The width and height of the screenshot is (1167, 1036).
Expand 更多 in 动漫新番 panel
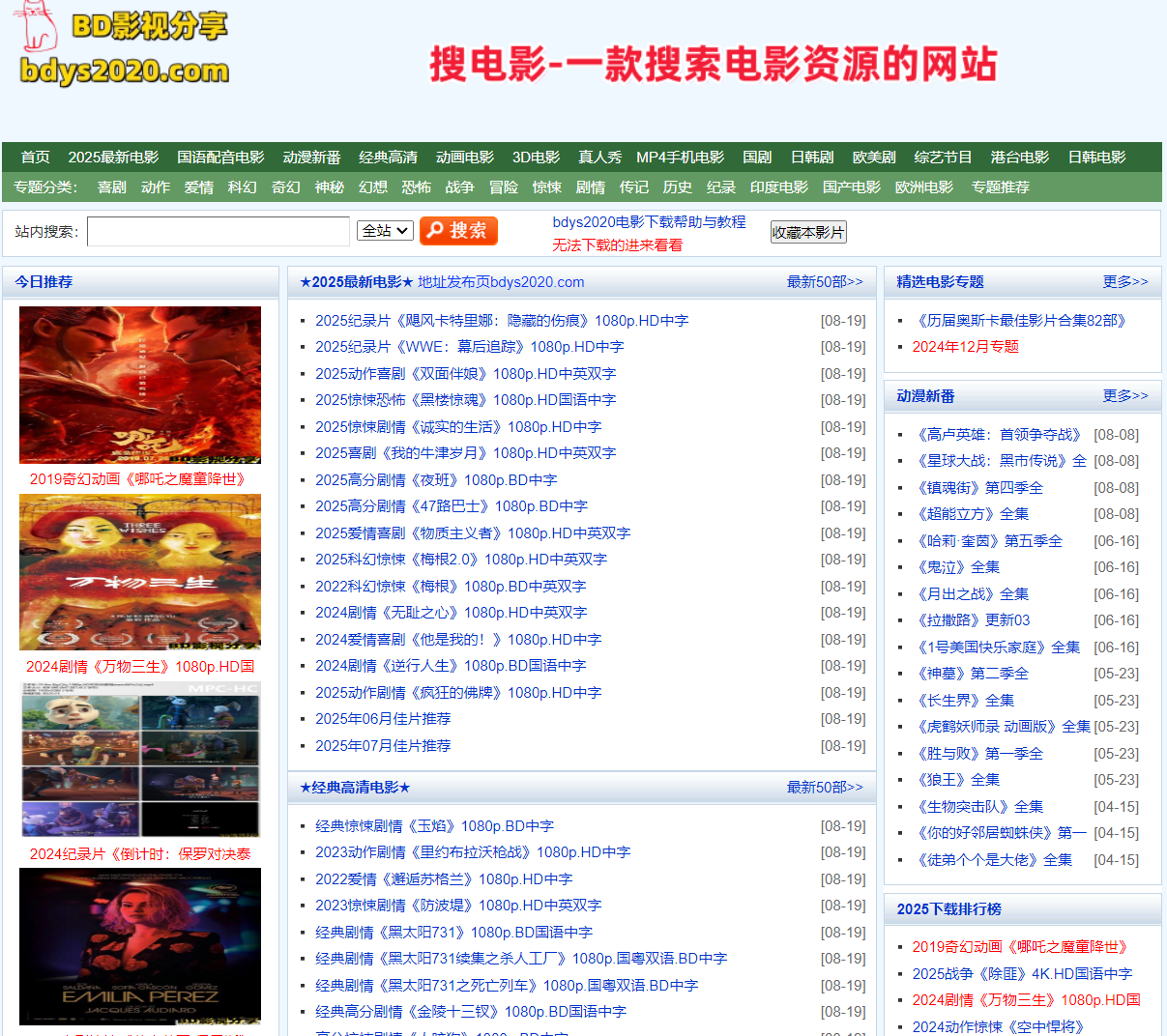[x=1124, y=396]
